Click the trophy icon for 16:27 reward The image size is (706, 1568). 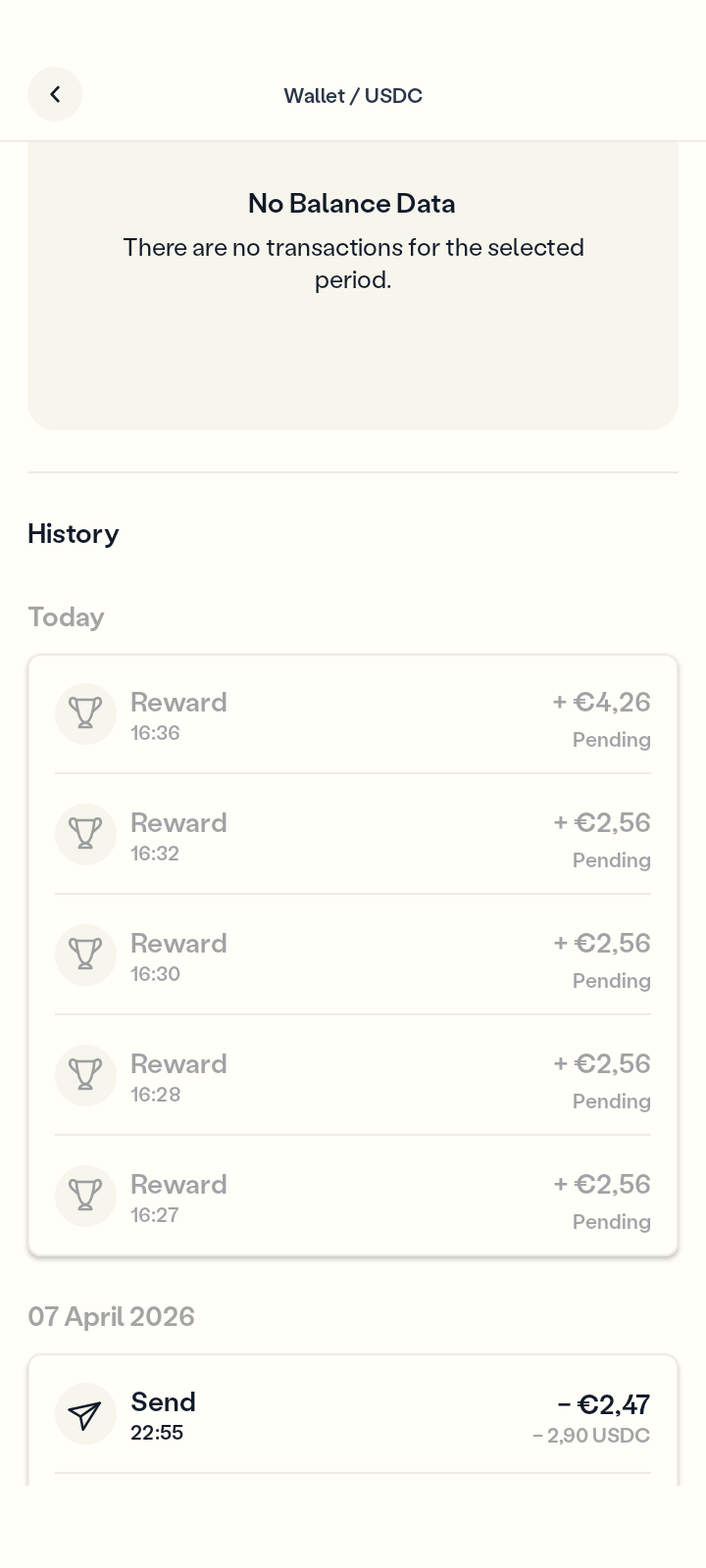[x=85, y=1196]
